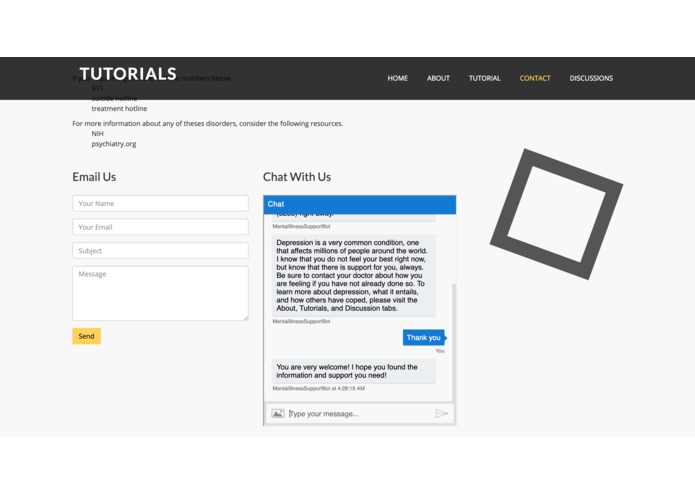The width and height of the screenshot is (695, 494).
Task: Go to the ABOUT page
Action: pos(438,78)
